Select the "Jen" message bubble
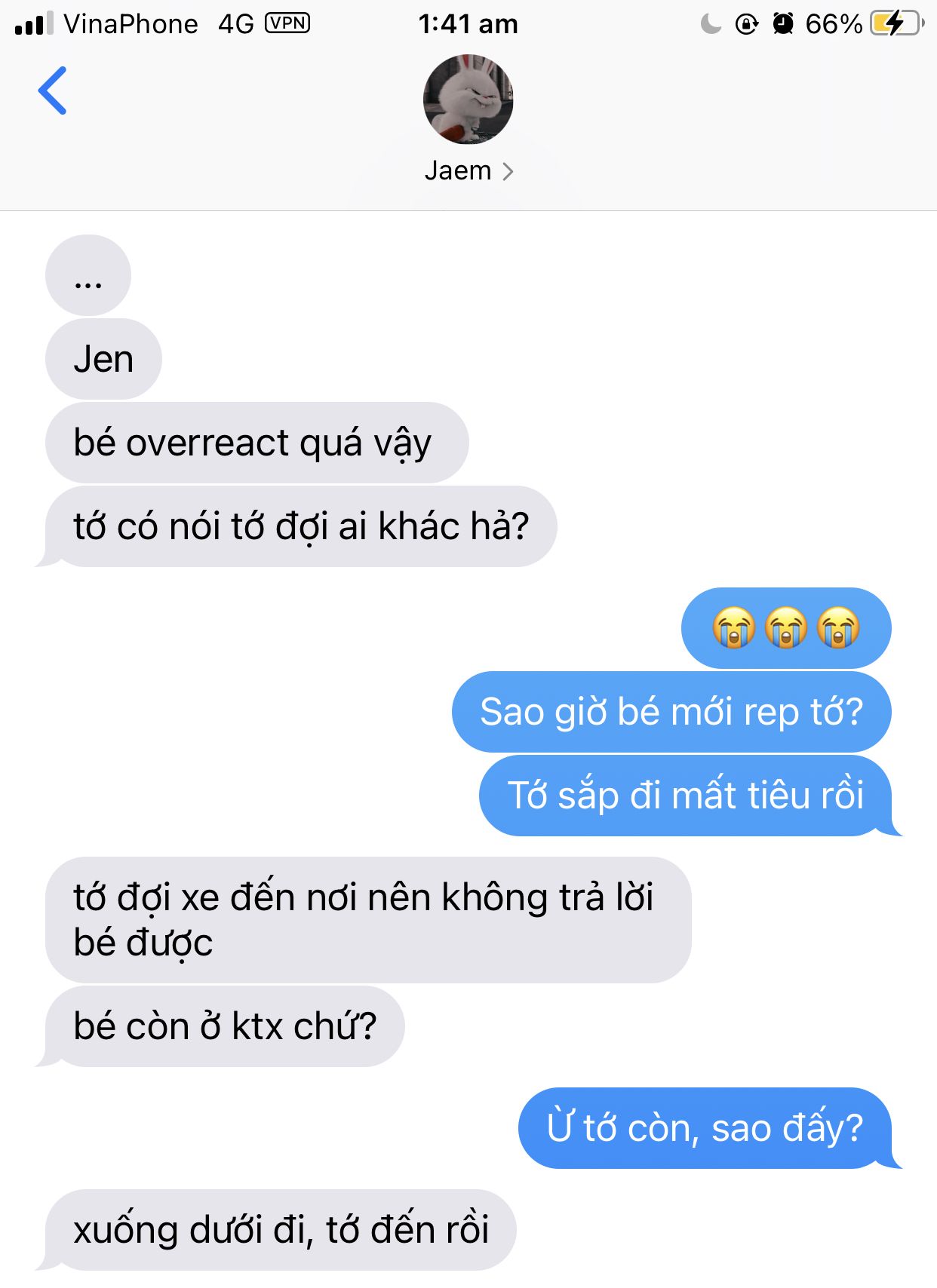Screen dimensions: 937x1288 point(104,359)
